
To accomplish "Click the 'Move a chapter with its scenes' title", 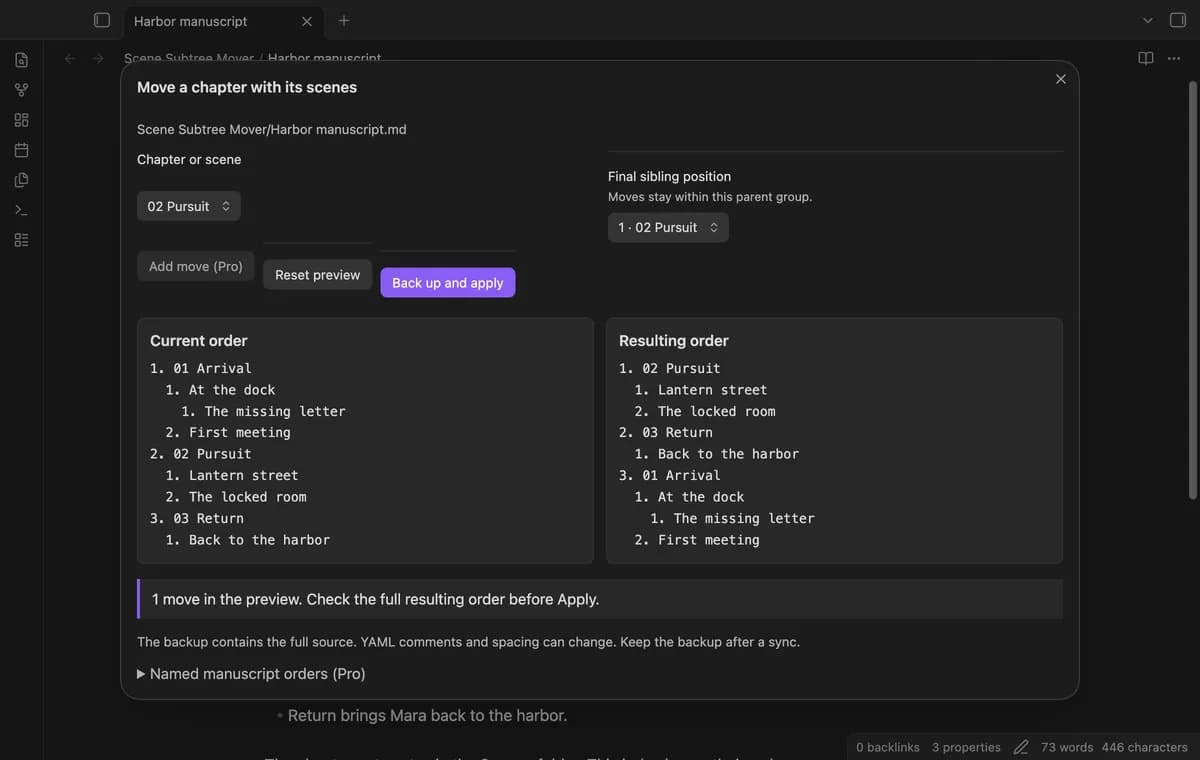I will pyautogui.click(x=247, y=87).
